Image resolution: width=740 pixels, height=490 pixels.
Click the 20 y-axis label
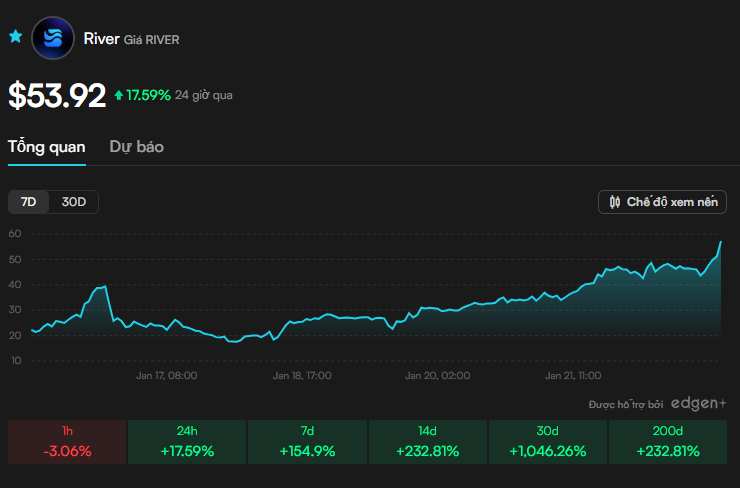pyautogui.click(x=15, y=336)
